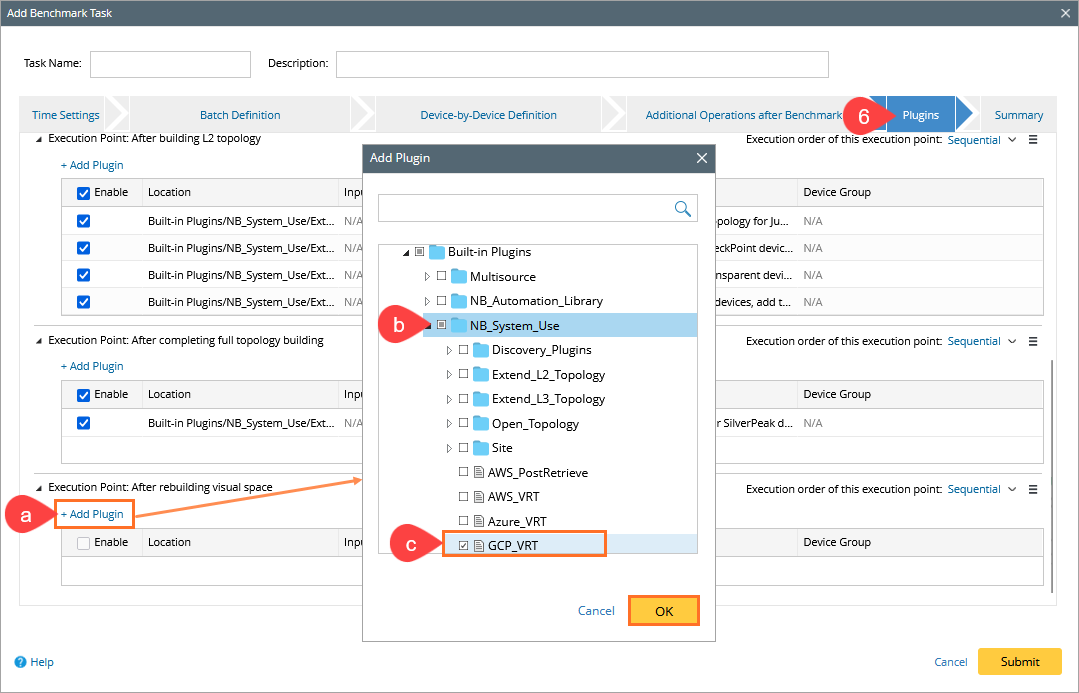Click Add Plugin under rebuilding visual space
The width and height of the screenshot is (1079, 693).
pyautogui.click(x=92, y=514)
